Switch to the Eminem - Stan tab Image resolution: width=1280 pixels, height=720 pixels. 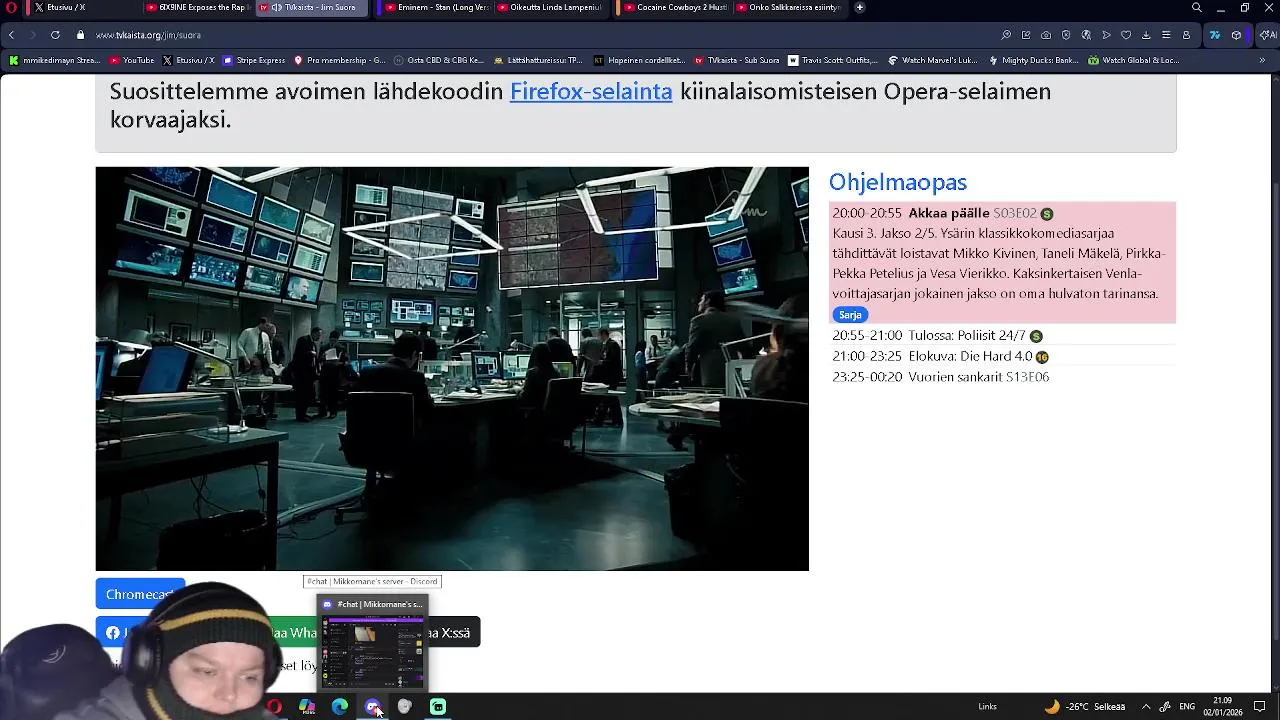click(x=438, y=7)
